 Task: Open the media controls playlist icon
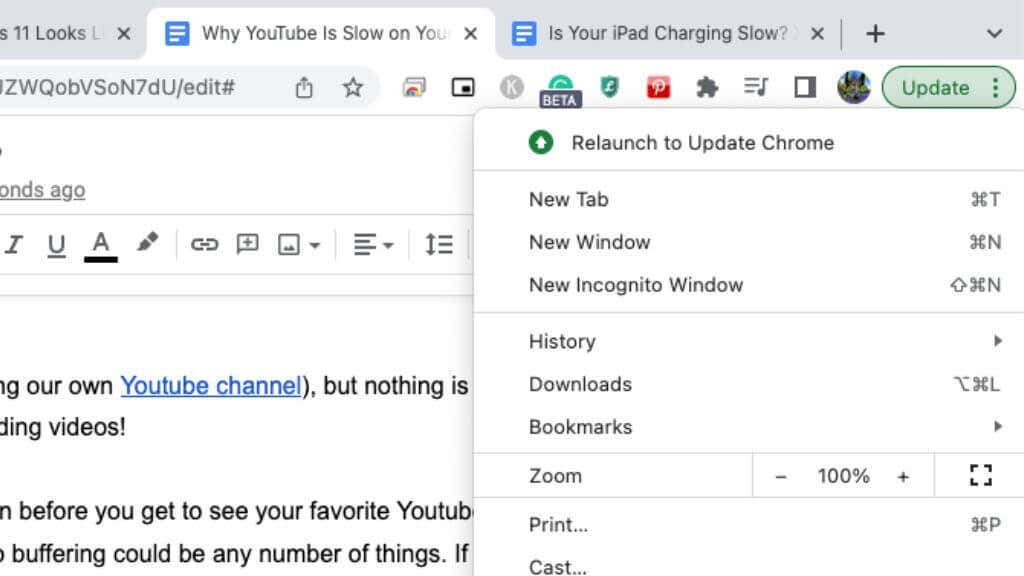(756, 86)
